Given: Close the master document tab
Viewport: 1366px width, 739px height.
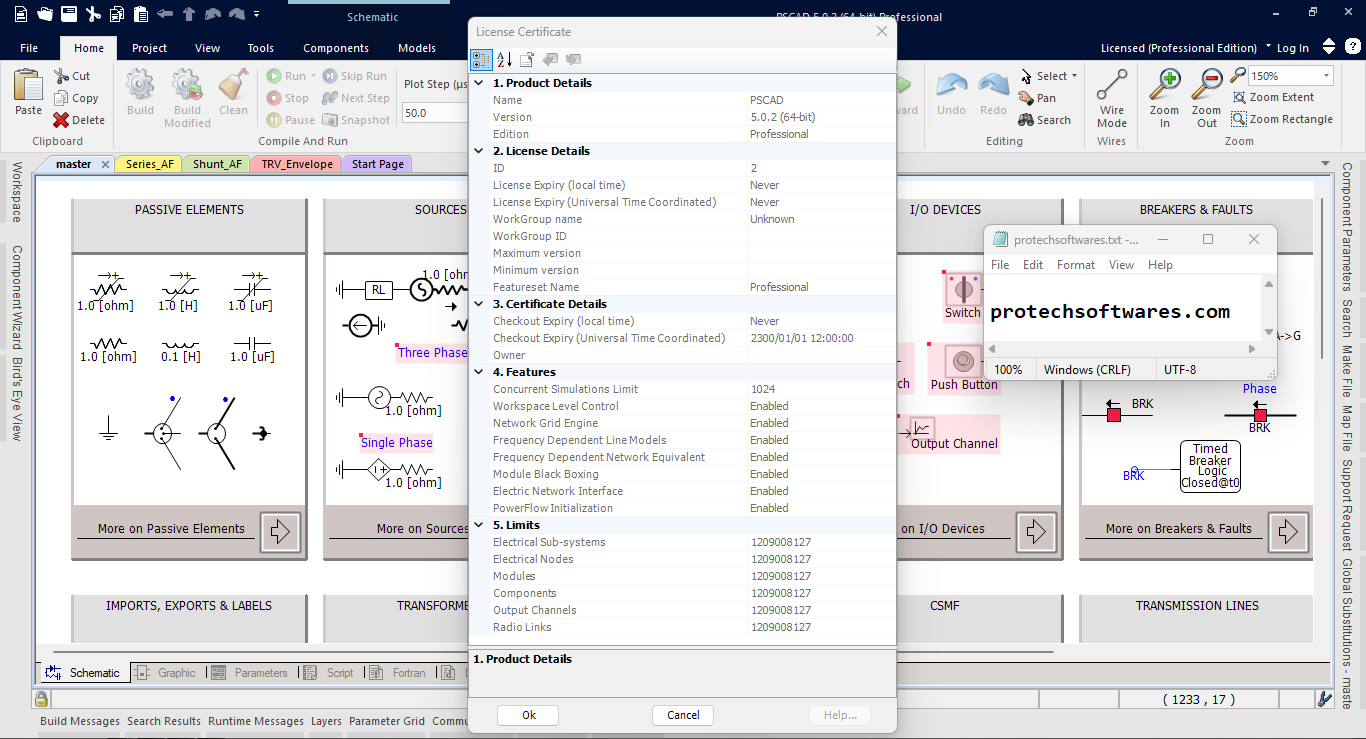Looking at the screenshot, I should (105, 164).
